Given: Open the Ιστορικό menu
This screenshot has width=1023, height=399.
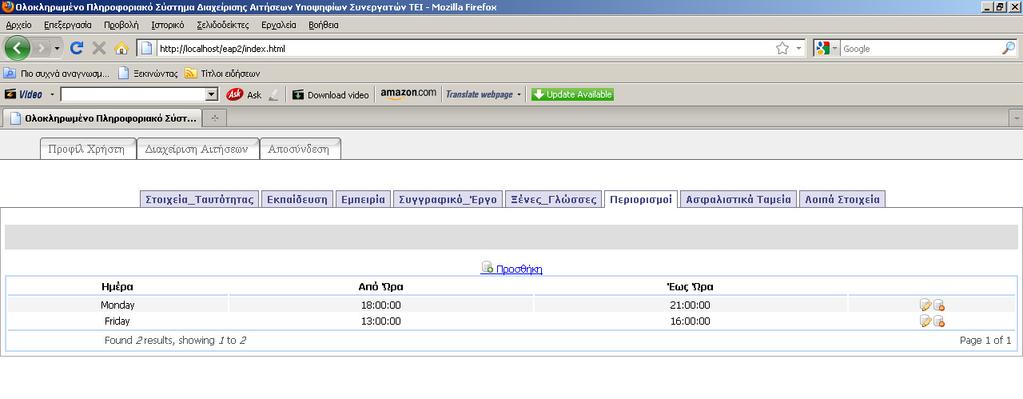Looking at the screenshot, I should (168, 25).
